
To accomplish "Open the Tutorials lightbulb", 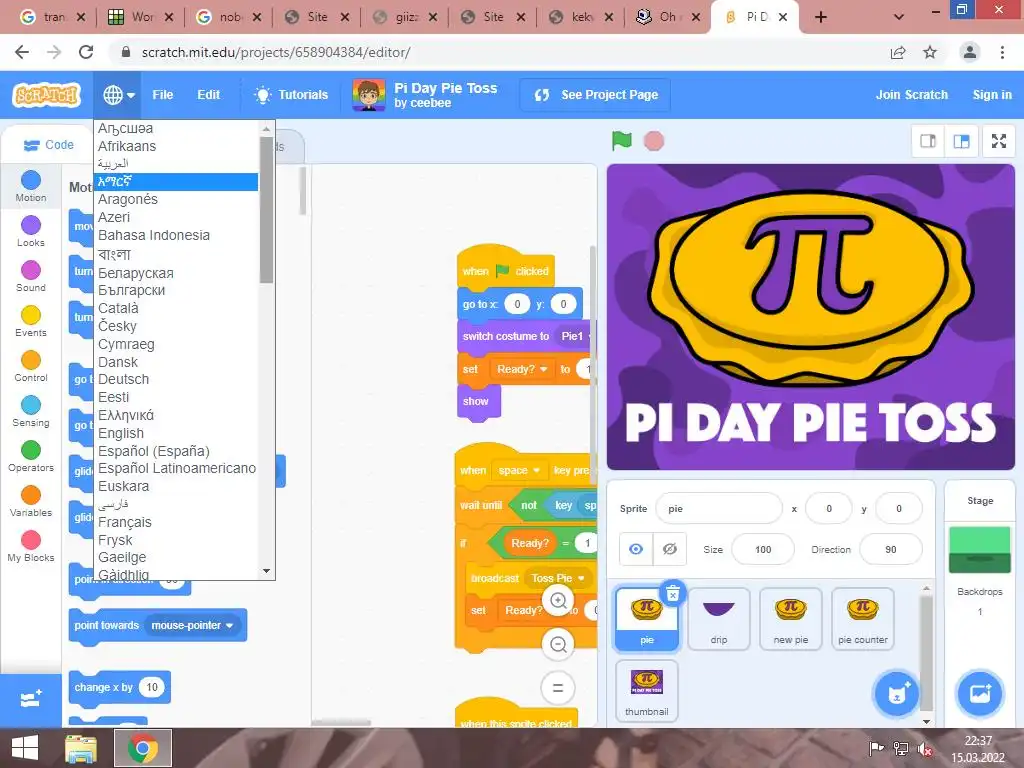I will (291, 95).
